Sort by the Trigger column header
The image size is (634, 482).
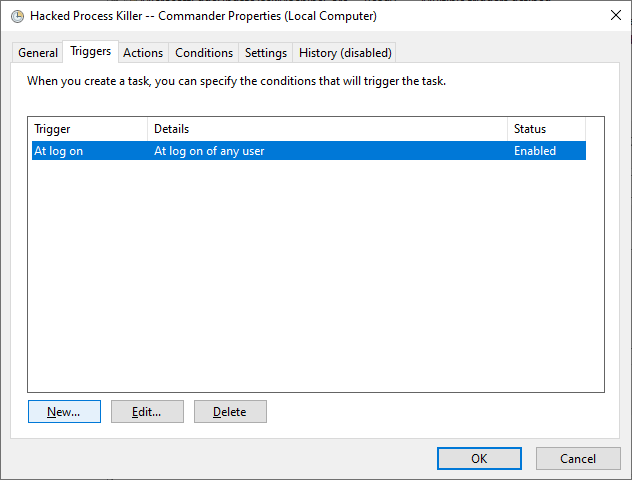(87, 129)
